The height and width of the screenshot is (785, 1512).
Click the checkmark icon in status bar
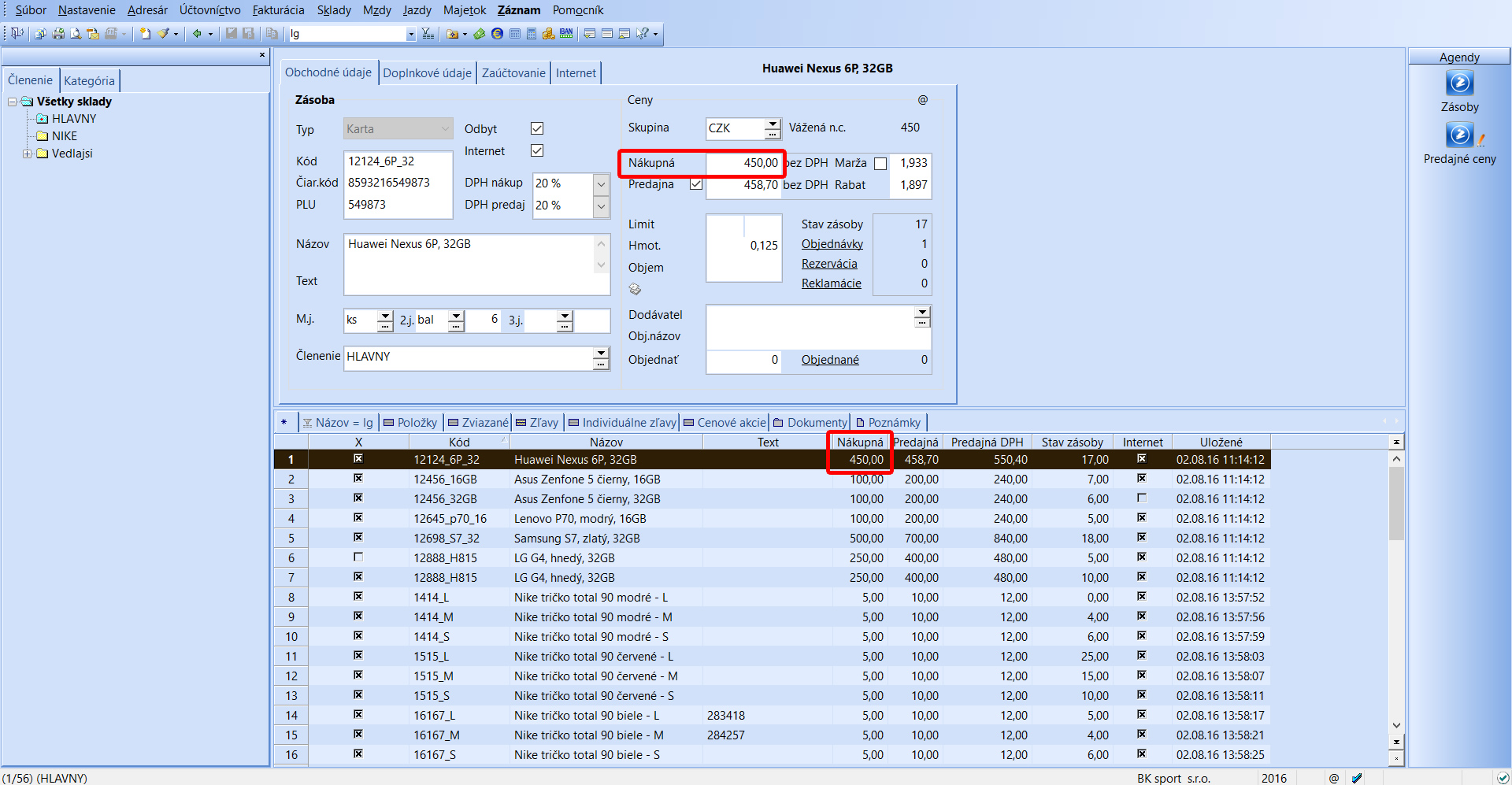1357,778
